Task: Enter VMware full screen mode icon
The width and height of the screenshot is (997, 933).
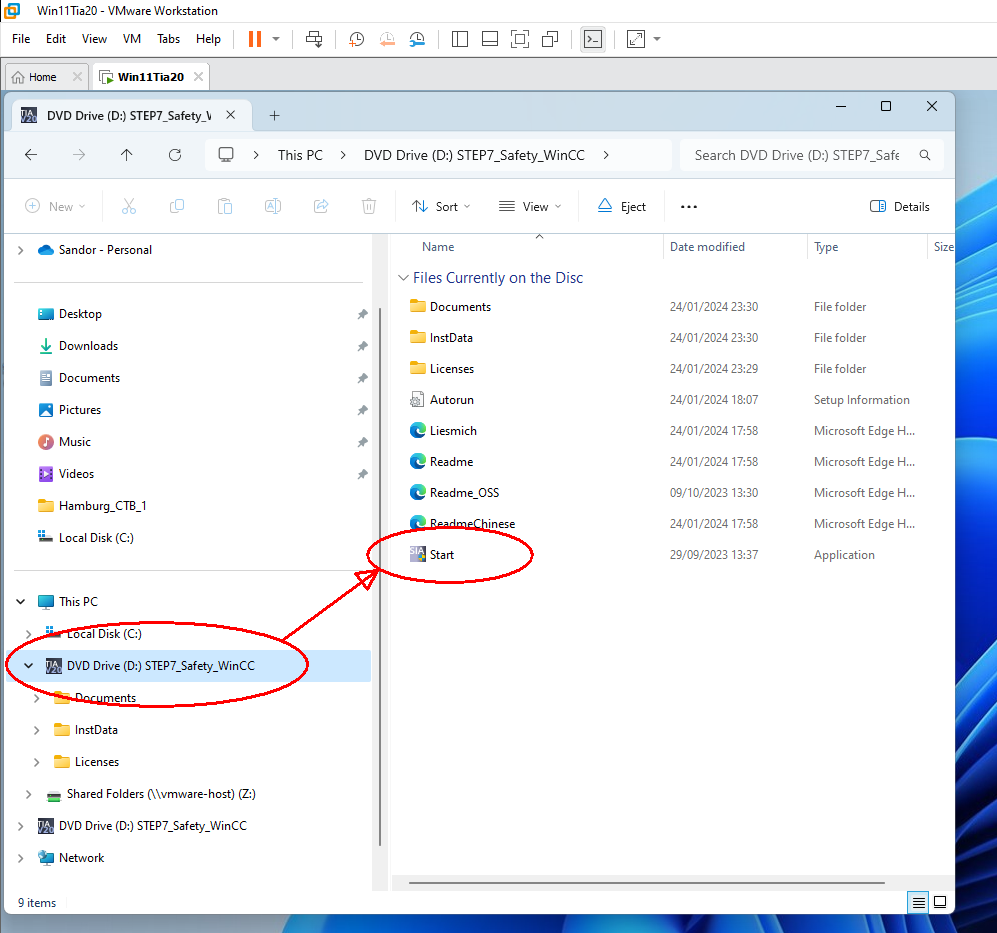Action: click(x=637, y=39)
